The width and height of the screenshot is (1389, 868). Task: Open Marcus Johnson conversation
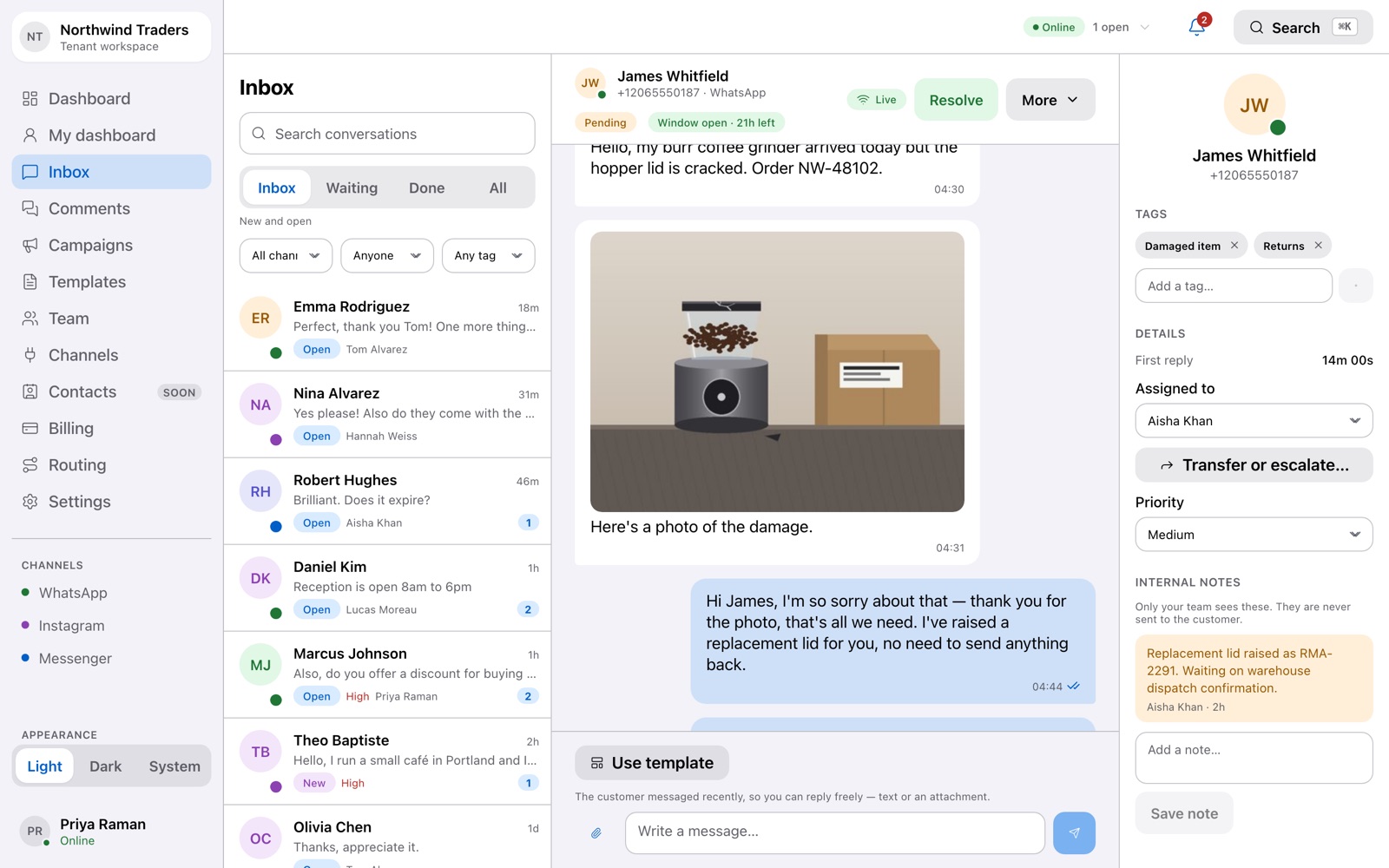[x=387, y=675]
